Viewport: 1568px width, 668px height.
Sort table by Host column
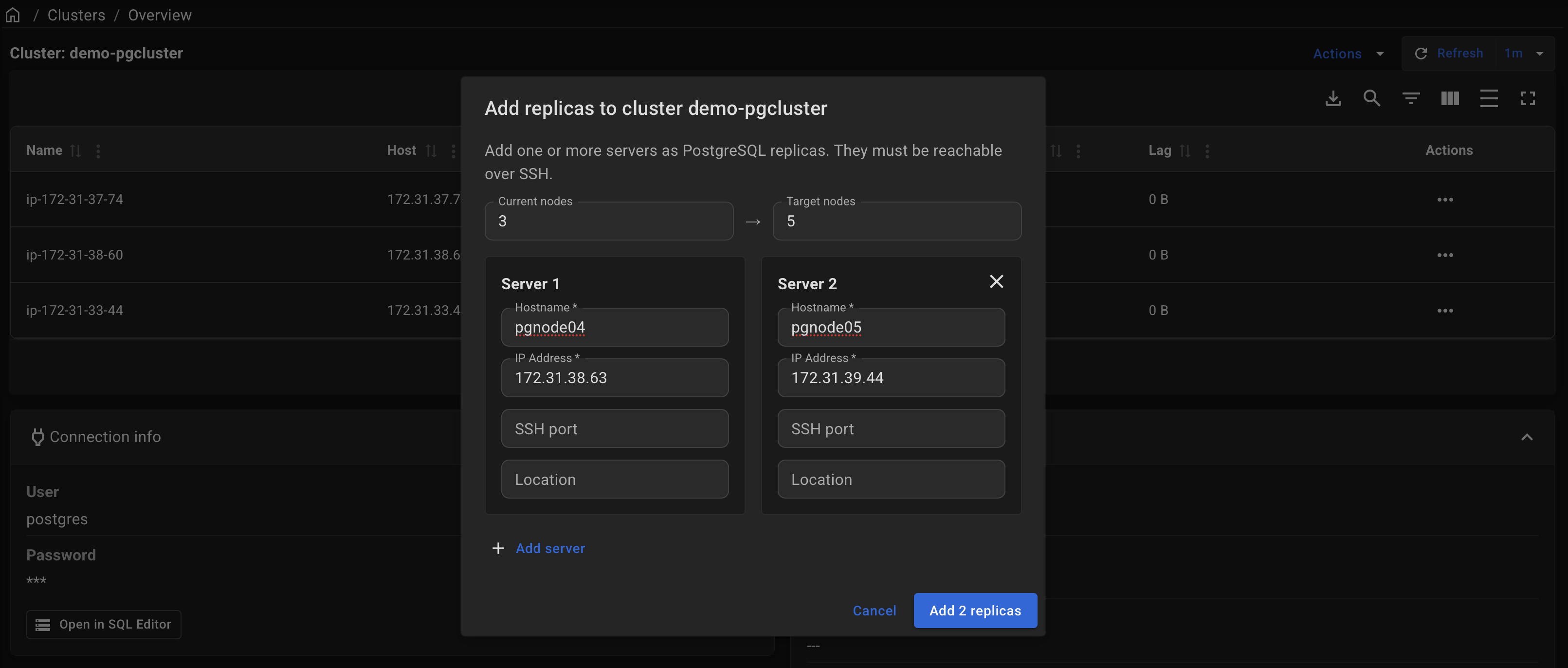(x=431, y=150)
